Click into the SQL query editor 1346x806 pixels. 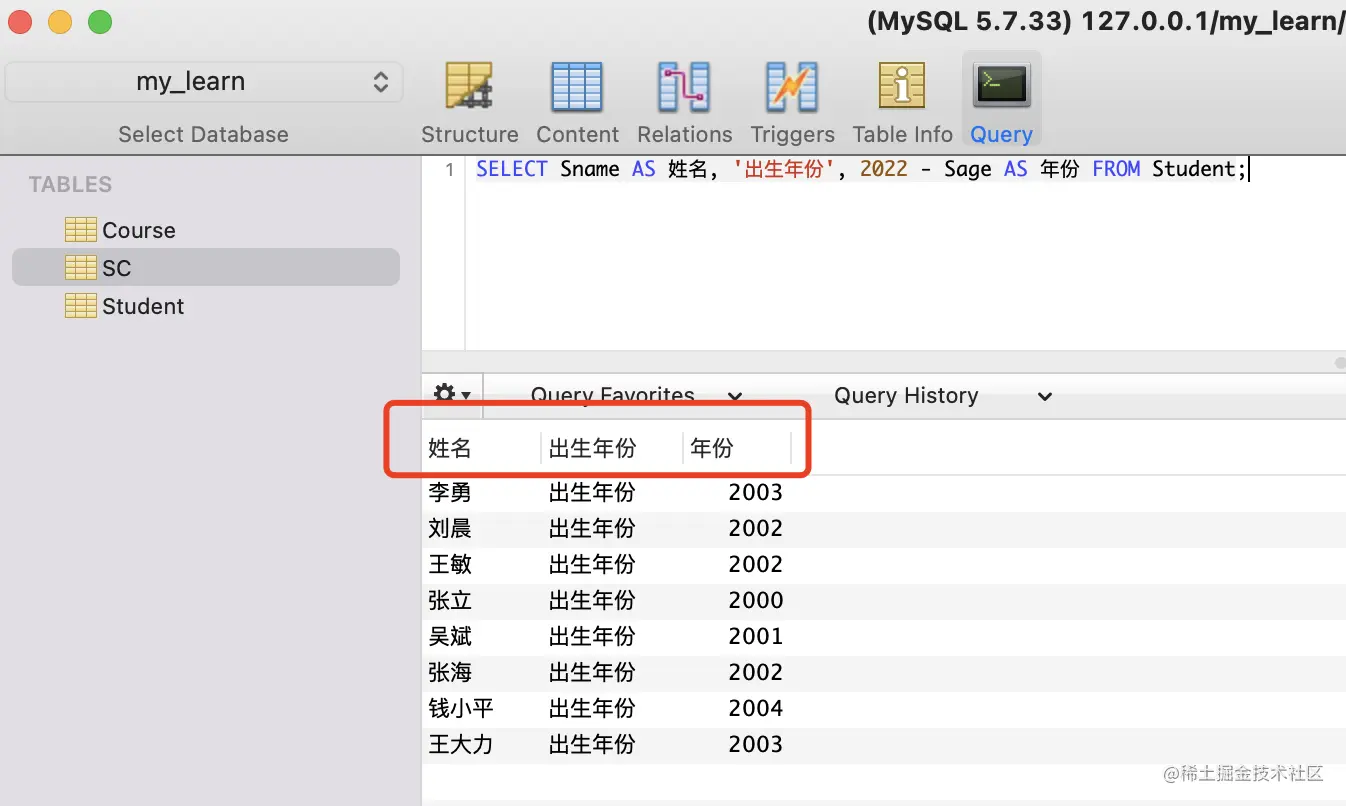pos(905,253)
